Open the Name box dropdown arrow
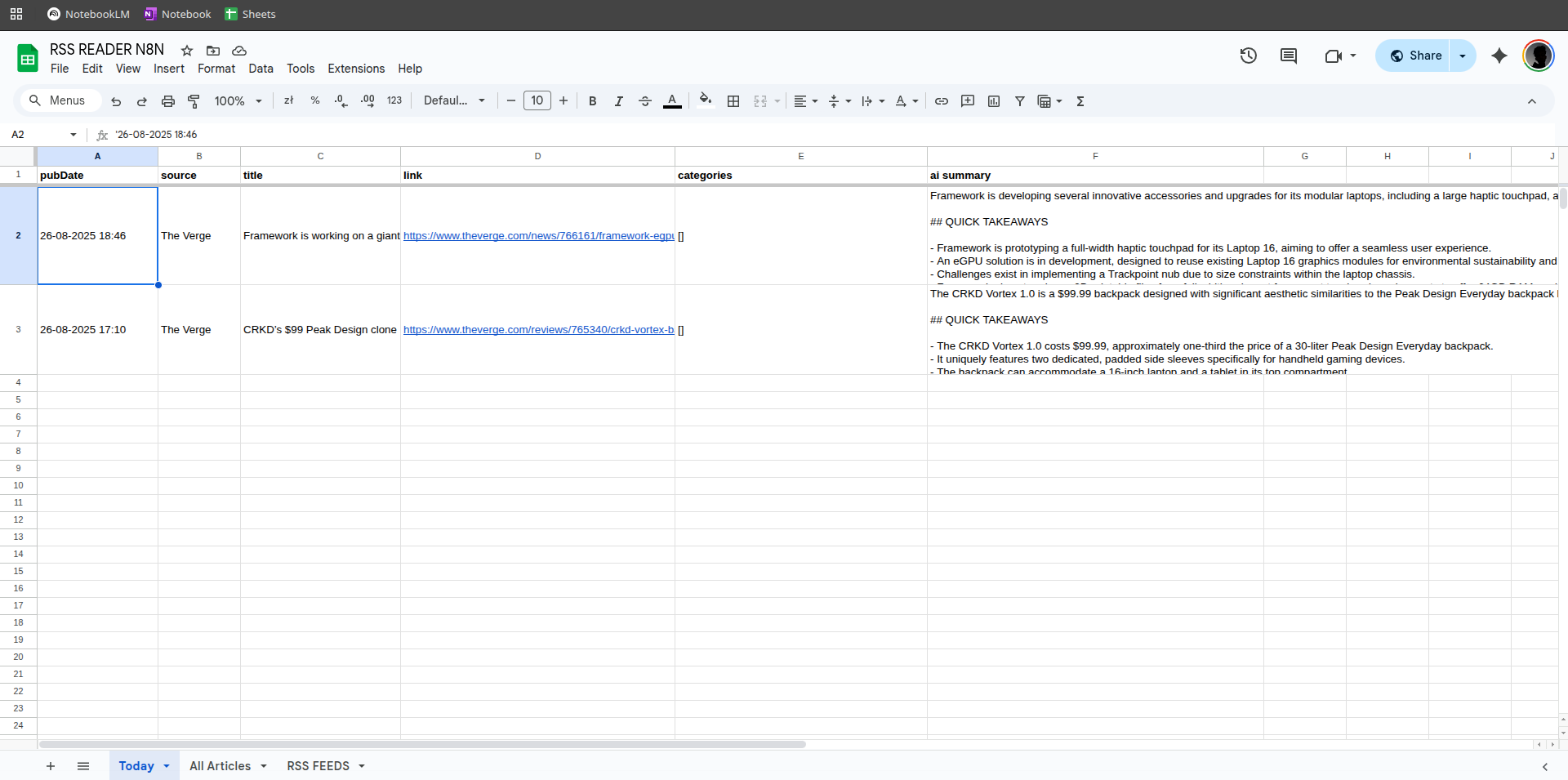 click(73, 135)
